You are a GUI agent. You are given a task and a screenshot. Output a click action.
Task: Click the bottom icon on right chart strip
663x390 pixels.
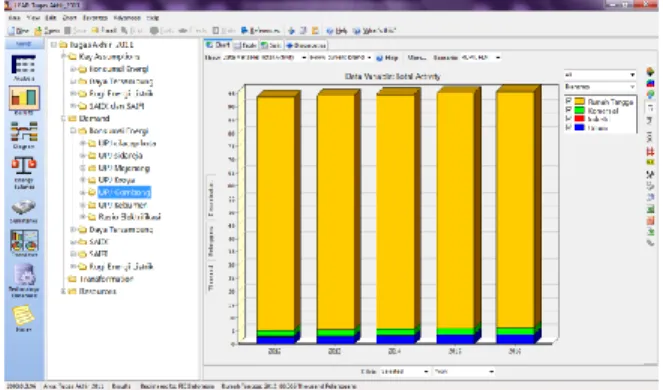click(650, 243)
